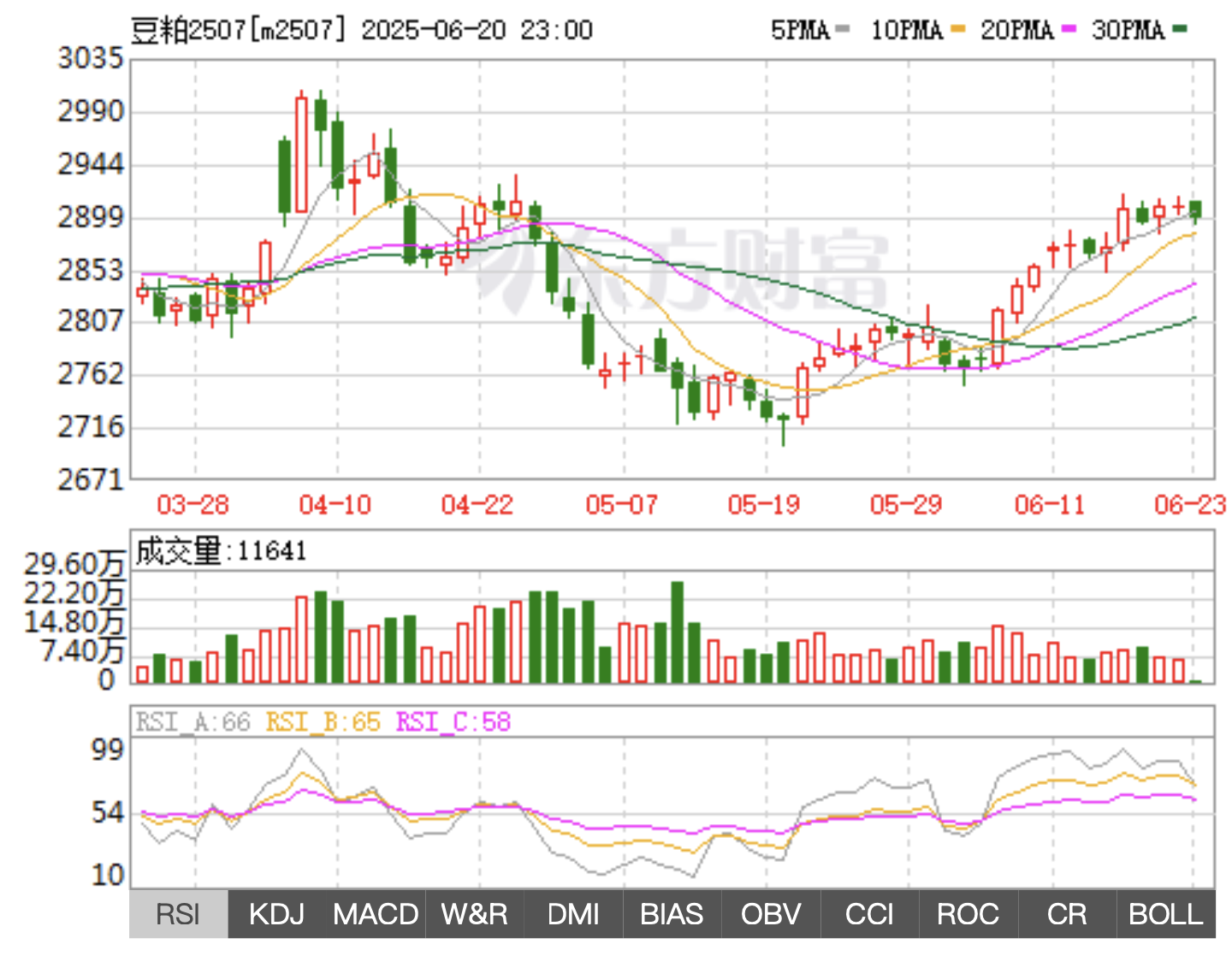Click the 2716 price axis label
The image size is (1232, 962).
pyautogui.click(x=91, y=427)
